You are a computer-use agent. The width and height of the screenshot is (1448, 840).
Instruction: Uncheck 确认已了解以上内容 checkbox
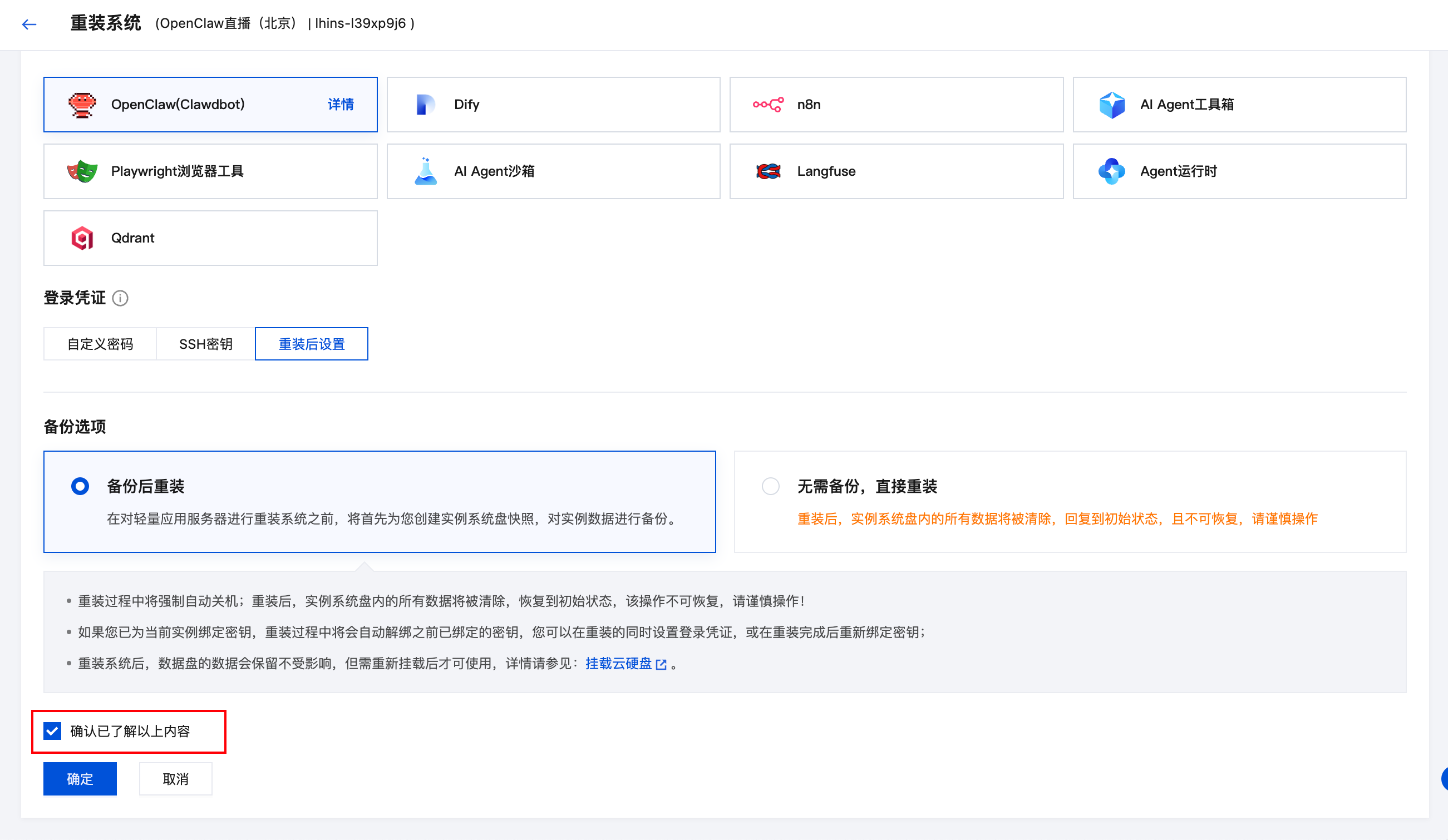point(52,731)
